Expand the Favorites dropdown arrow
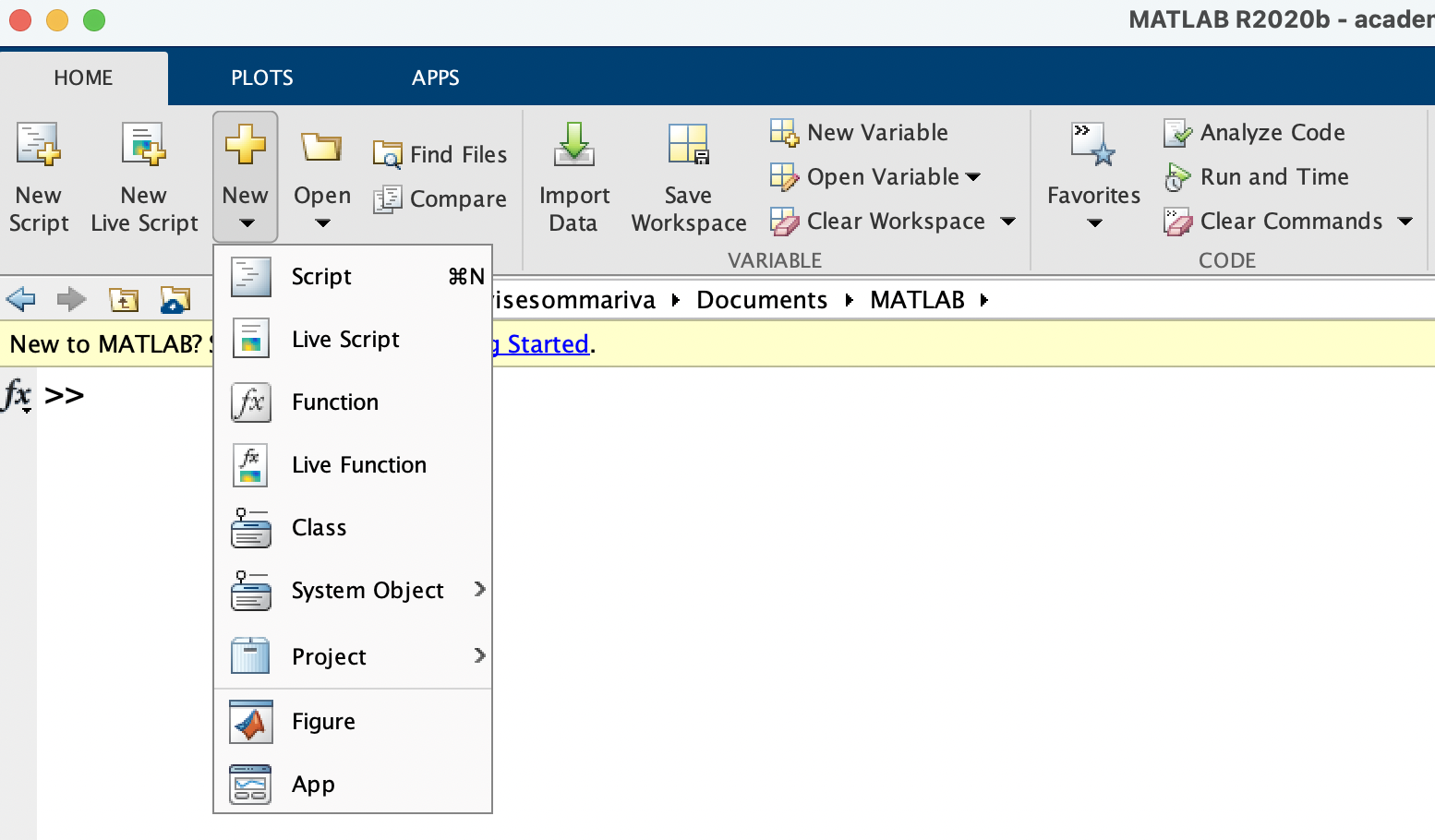The width and height of the screenshot is (1435, 840). [x=1094, y=222]
